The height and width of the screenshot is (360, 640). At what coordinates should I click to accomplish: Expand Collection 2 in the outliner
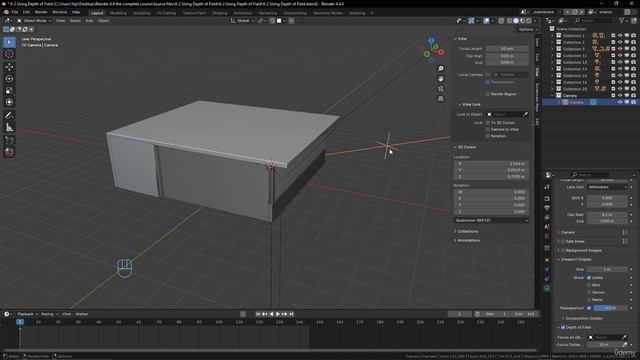(x=553, y=42)
